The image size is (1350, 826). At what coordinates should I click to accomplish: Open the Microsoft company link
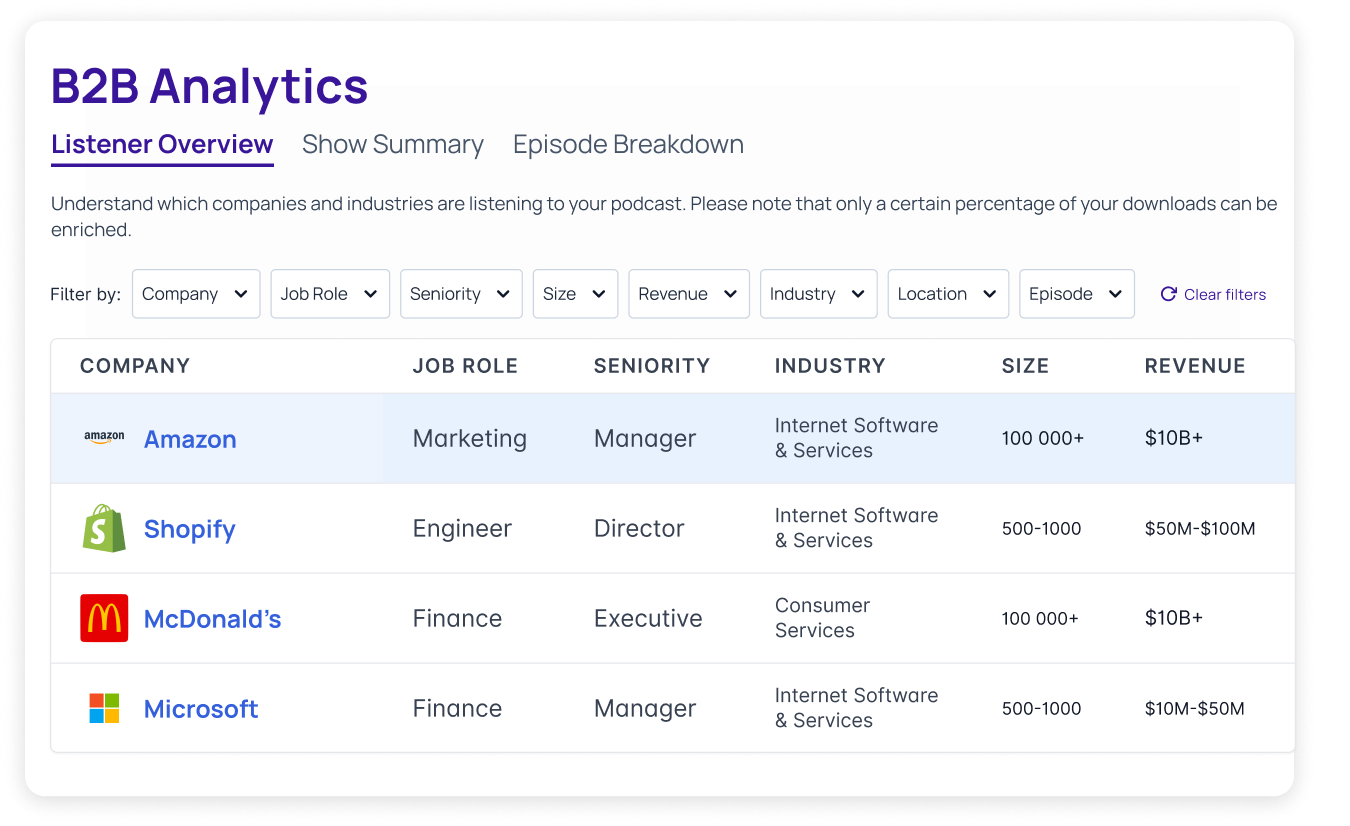pos(201,709)
